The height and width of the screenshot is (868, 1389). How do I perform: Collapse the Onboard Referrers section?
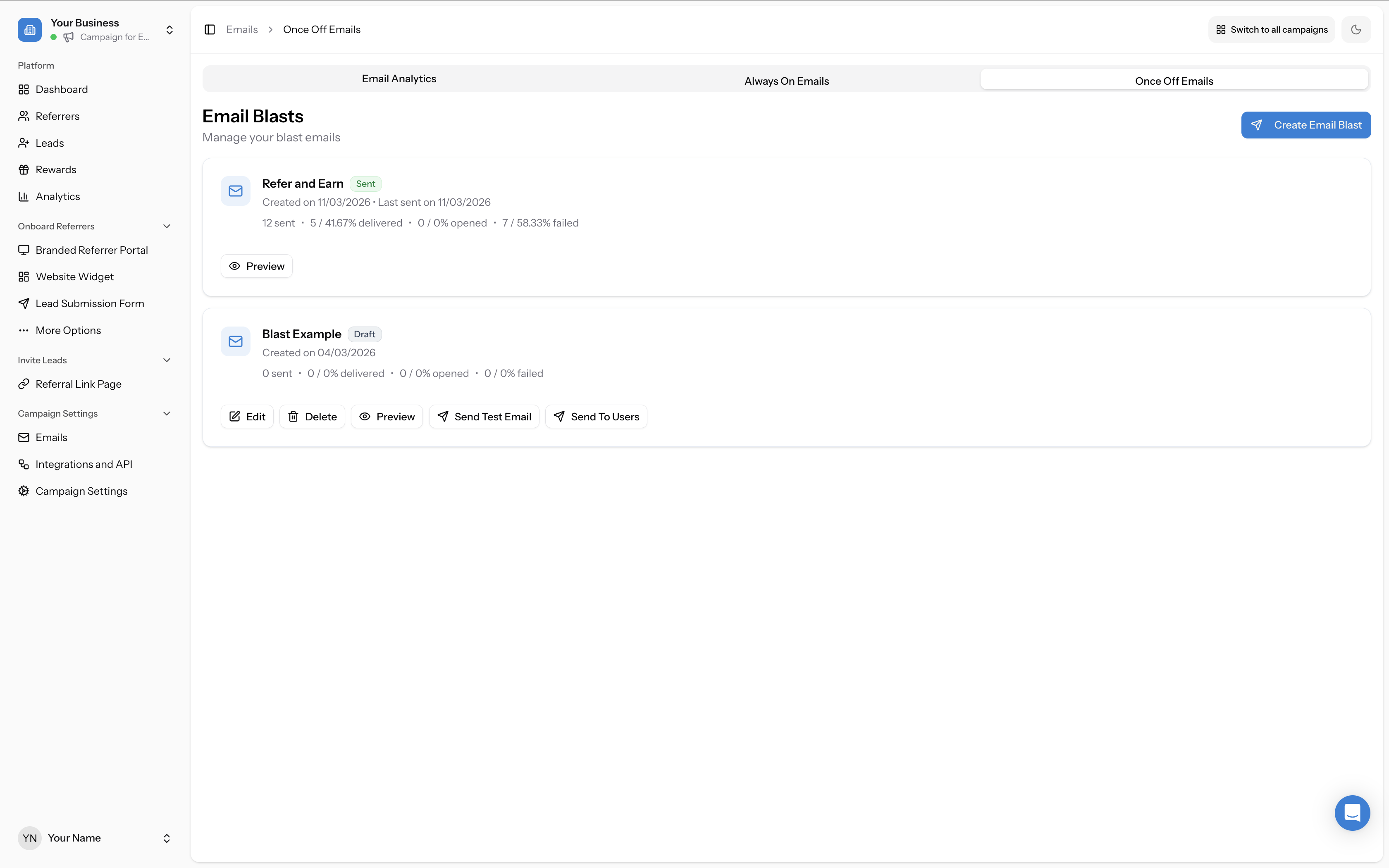(x=167, y=226)
